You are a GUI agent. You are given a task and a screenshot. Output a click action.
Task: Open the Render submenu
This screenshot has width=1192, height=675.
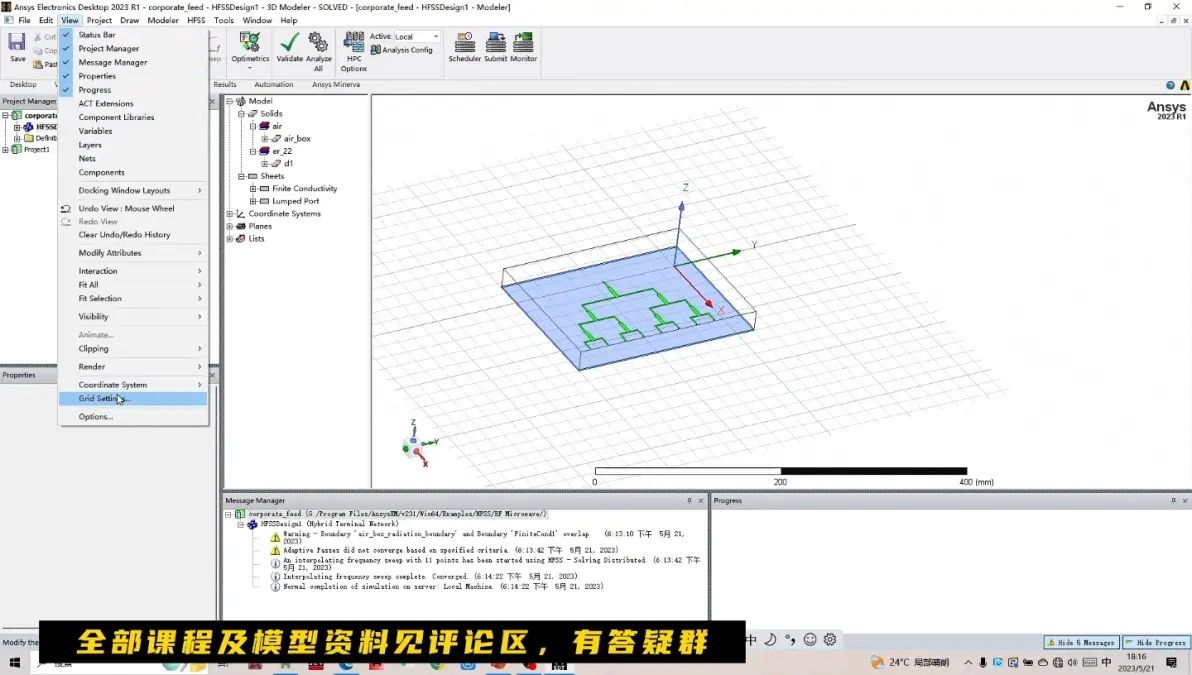(133, 366)
